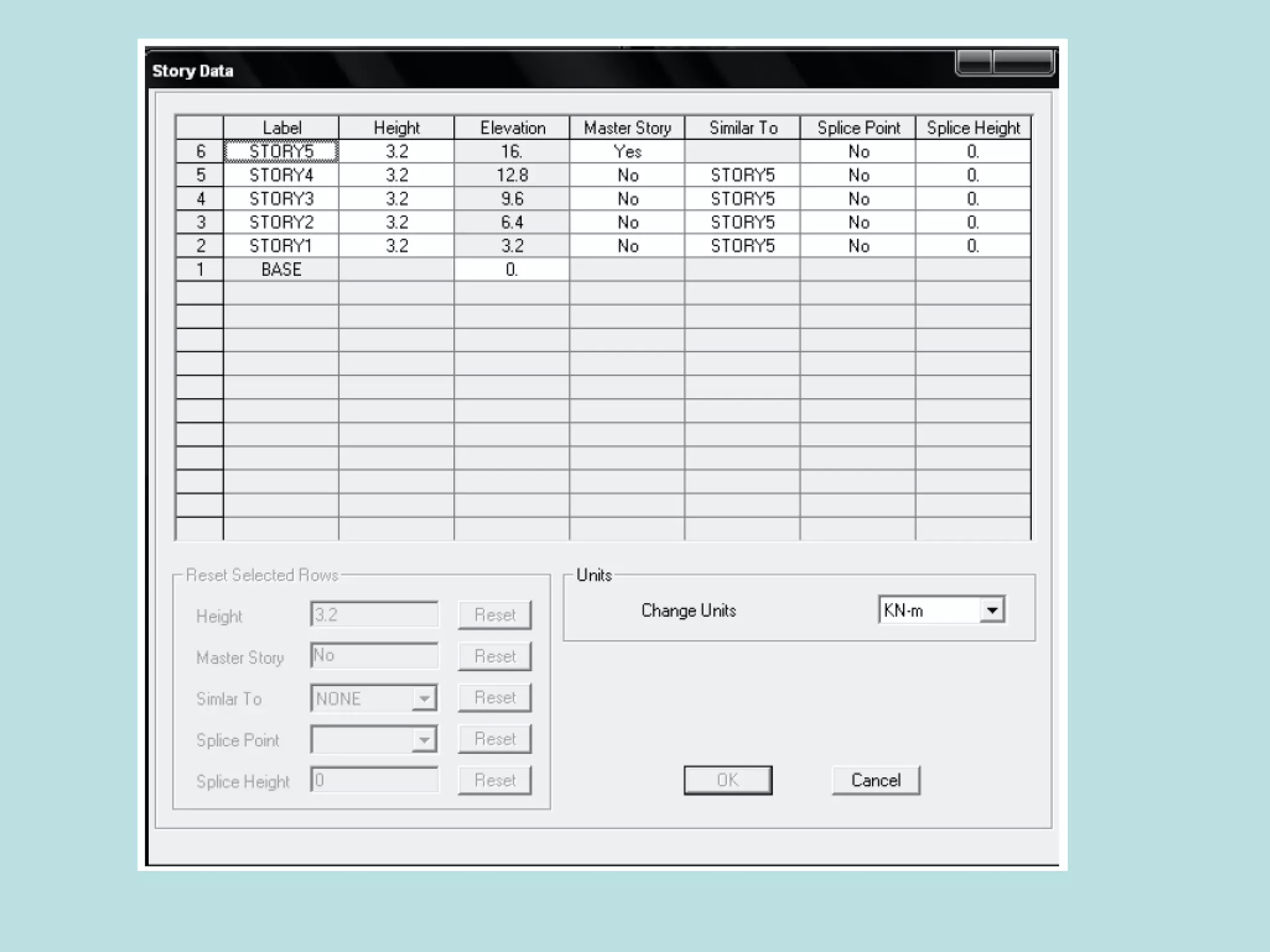Click the Height column header
Screen dimensions: 1270x952
pos(396,128)
